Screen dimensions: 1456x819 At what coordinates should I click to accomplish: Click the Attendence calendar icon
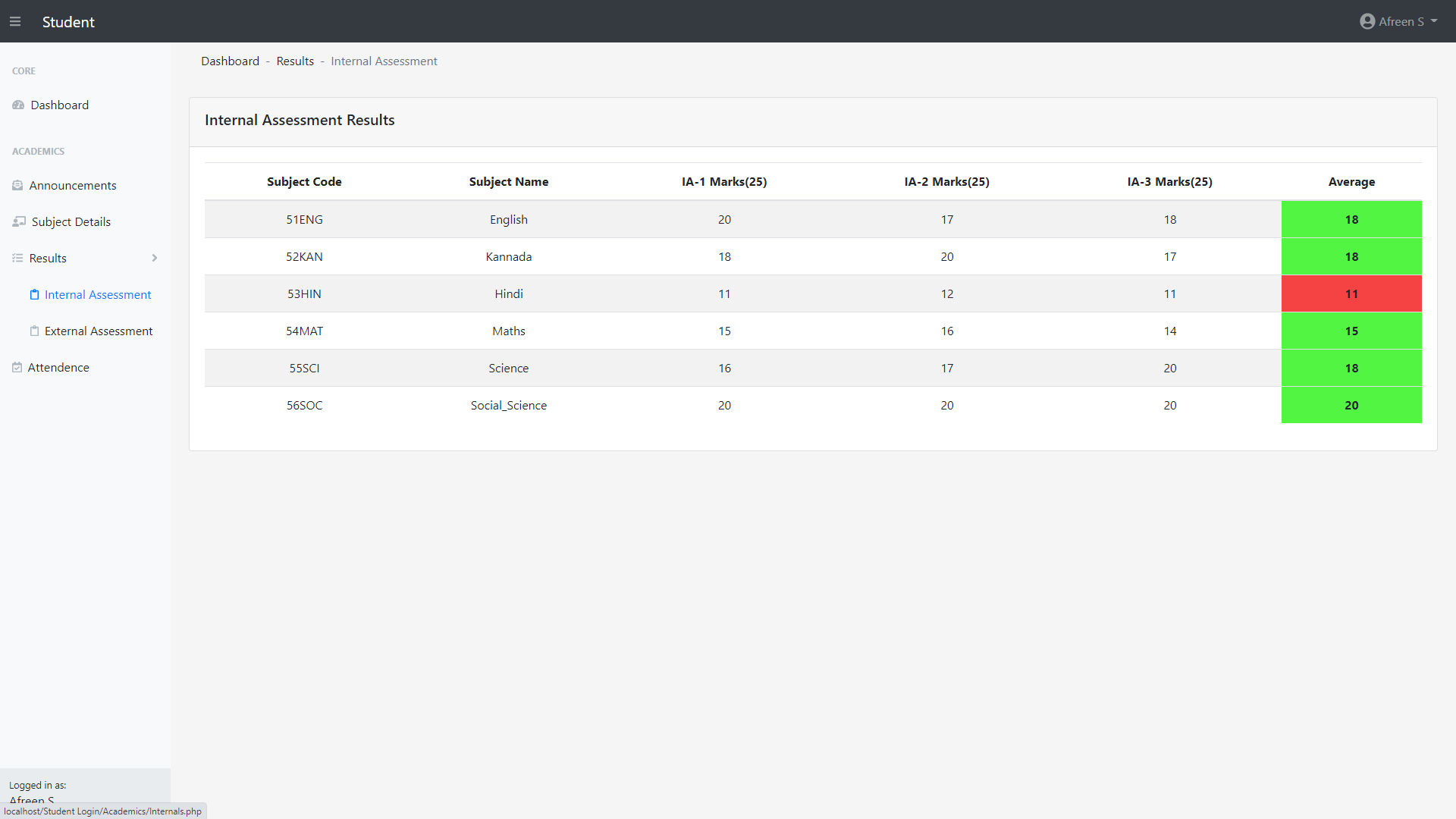[17, 368]
